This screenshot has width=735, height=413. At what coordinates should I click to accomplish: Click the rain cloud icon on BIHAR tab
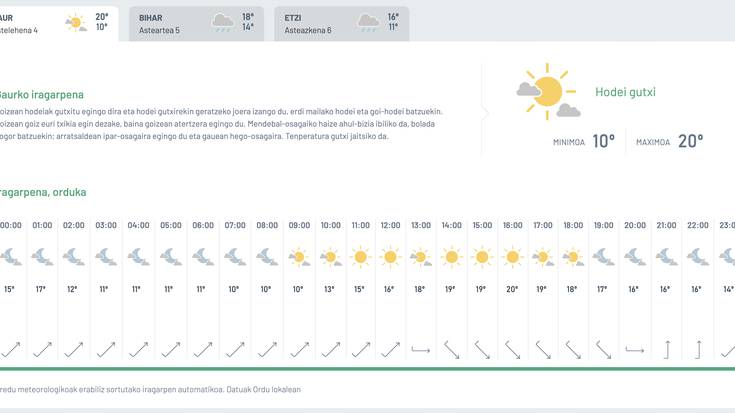[x=223, y=23]
